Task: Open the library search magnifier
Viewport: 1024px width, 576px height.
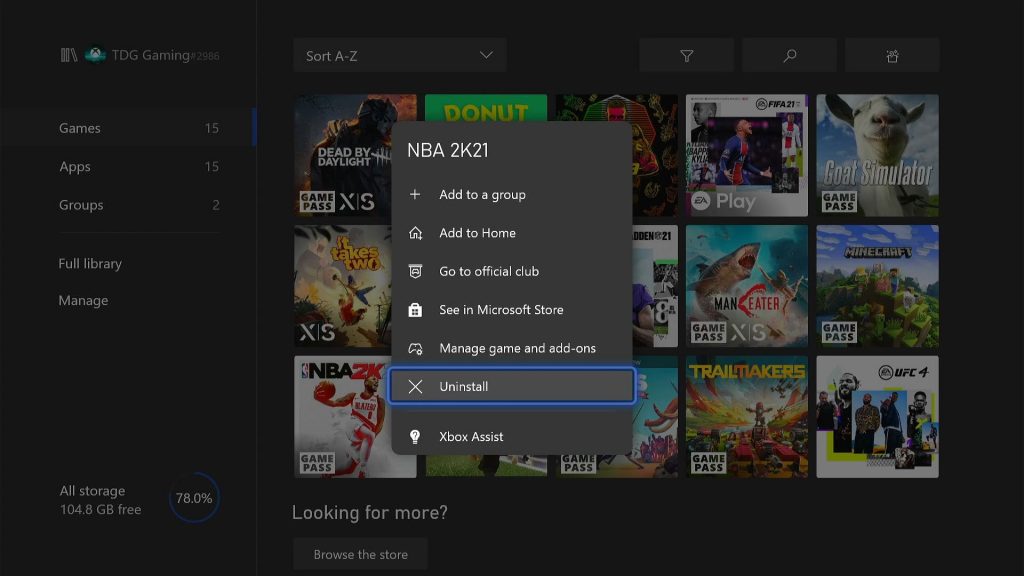Action: [790, 56]
